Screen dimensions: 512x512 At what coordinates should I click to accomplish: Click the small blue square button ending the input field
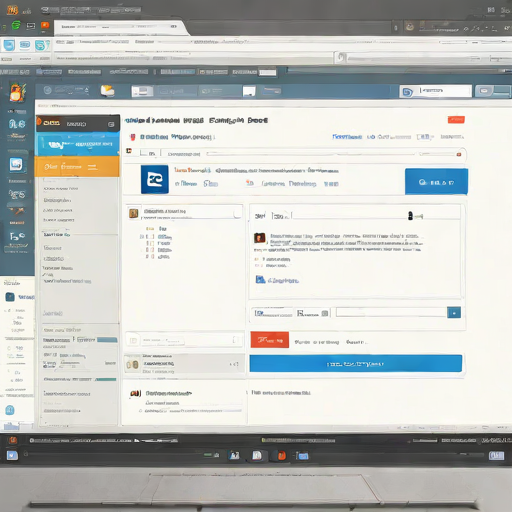point(454,313)
